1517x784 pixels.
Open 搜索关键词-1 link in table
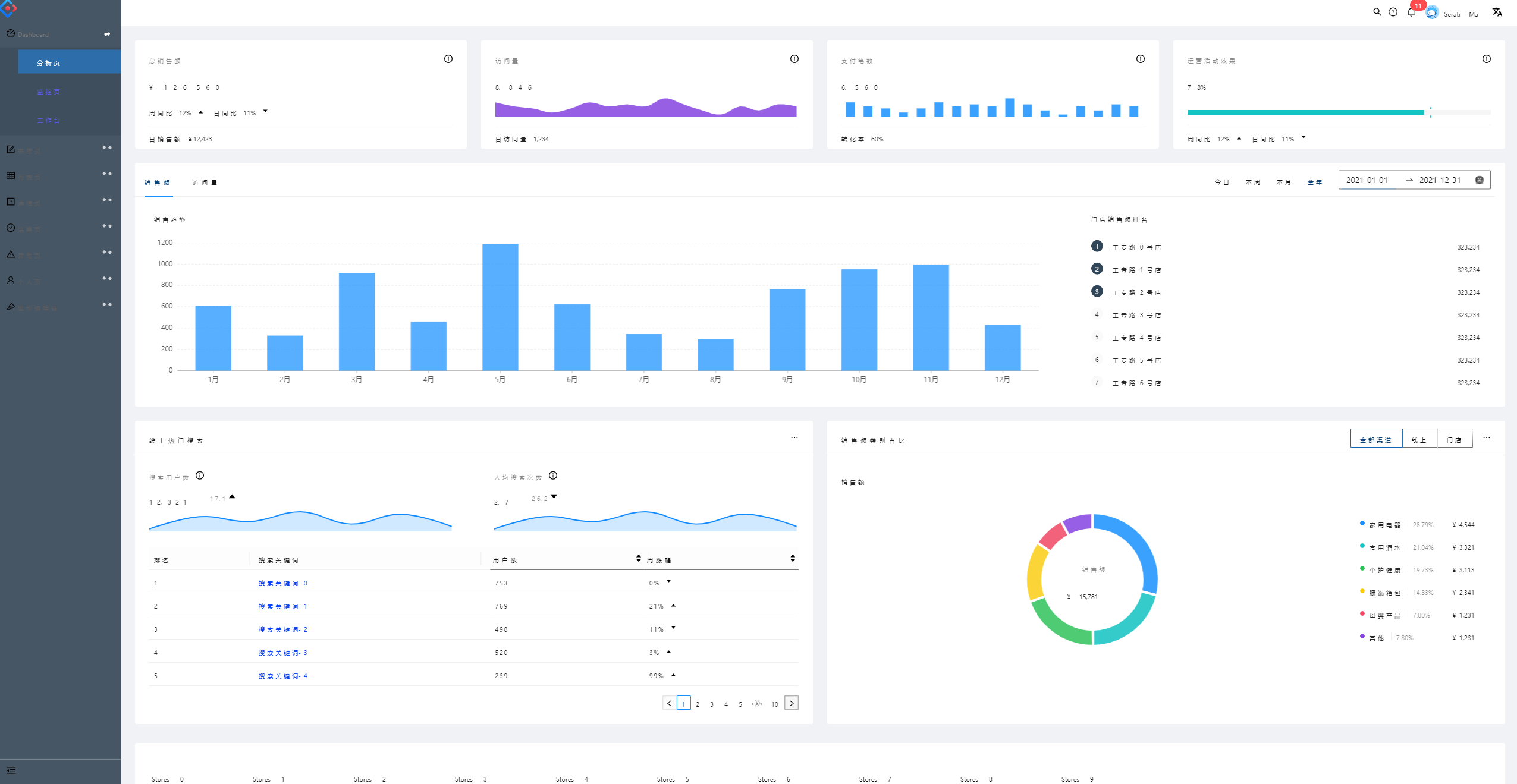[282, 606]
